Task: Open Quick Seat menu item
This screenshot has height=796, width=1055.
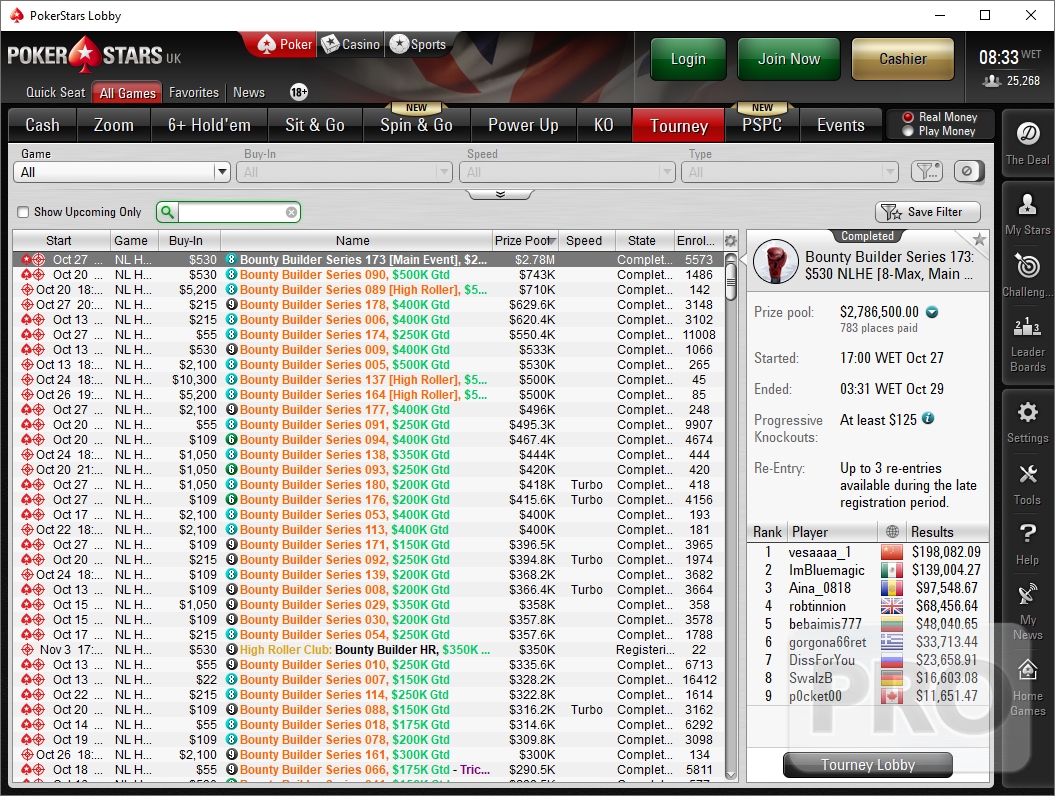Action: click(56, 93)
